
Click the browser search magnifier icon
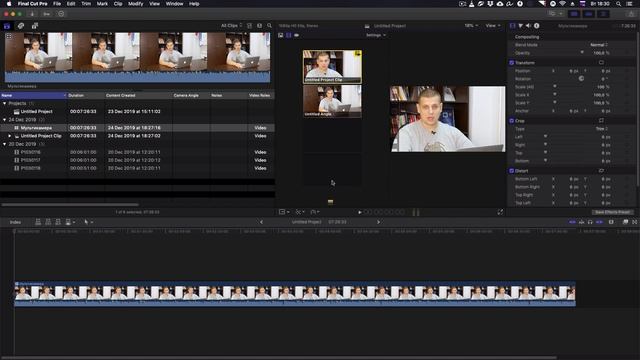pyautogui.click(x=269, y=26)
